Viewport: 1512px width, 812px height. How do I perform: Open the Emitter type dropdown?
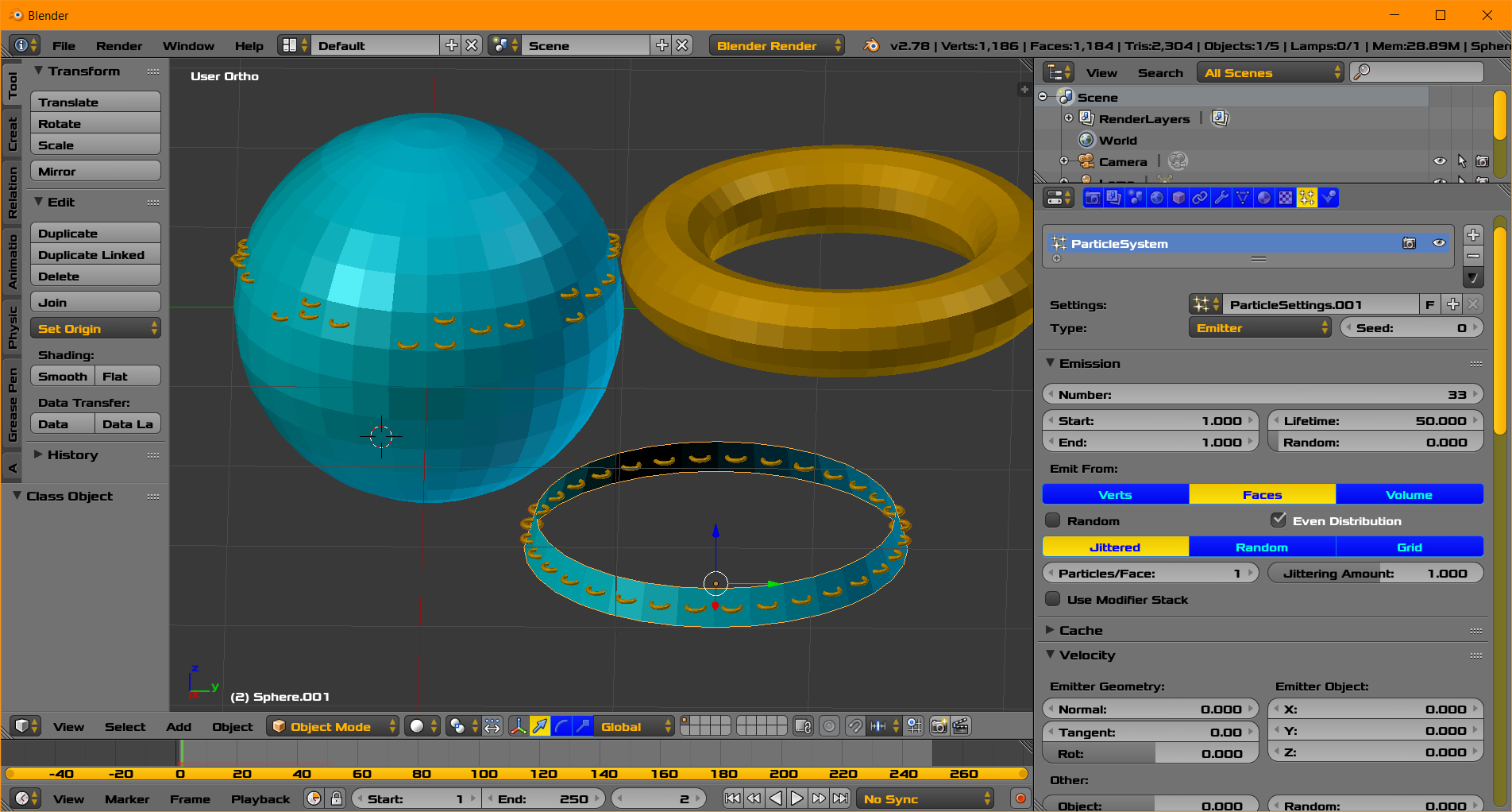pyautogui.click(x=1259, y=327)
